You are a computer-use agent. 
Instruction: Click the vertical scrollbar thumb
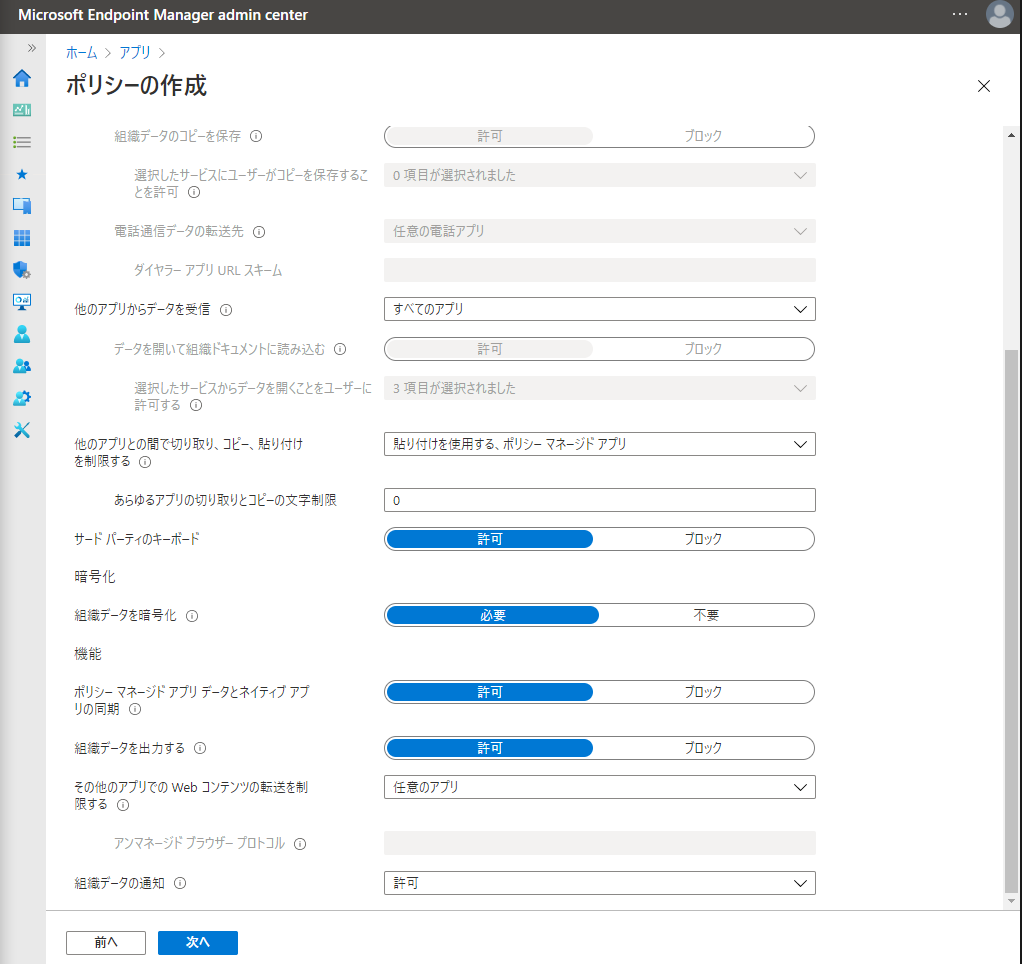(x=1011, y=621)
